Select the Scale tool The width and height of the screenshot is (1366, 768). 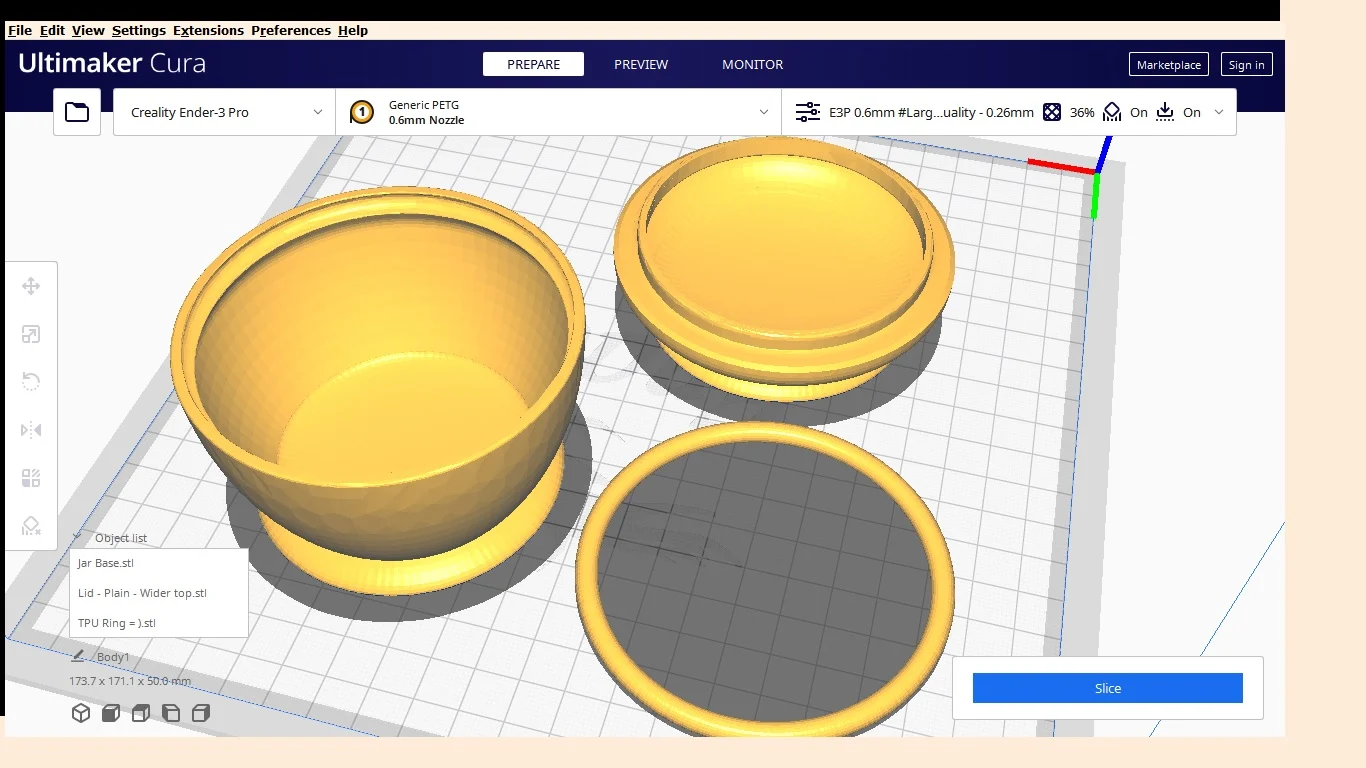point(31,334)
